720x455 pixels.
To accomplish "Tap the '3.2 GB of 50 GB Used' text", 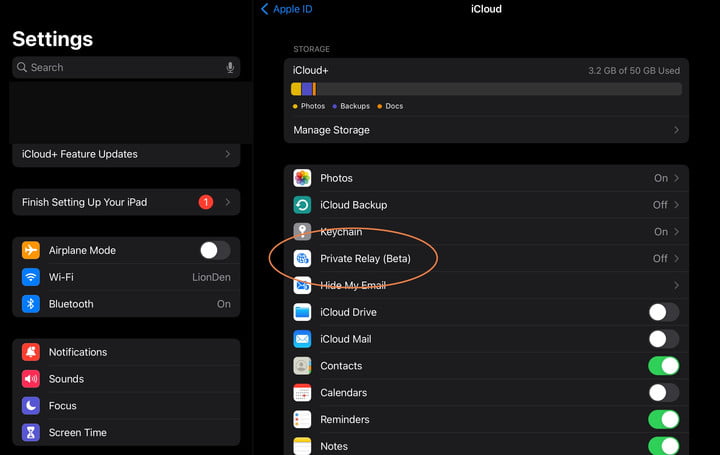I will click(x=634, y=71).
